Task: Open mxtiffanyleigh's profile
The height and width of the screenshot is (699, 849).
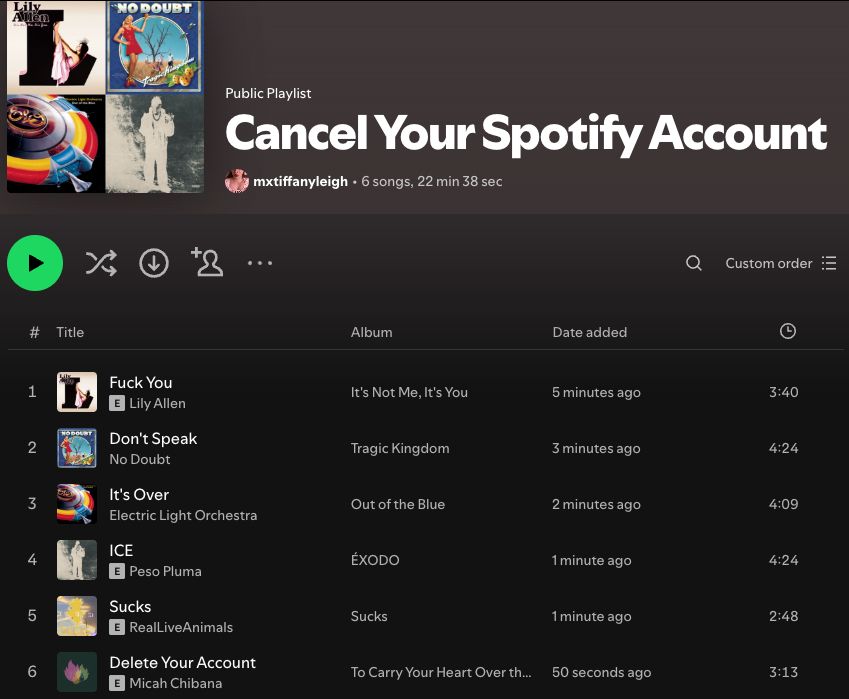Action: click(x=300, y=181)
